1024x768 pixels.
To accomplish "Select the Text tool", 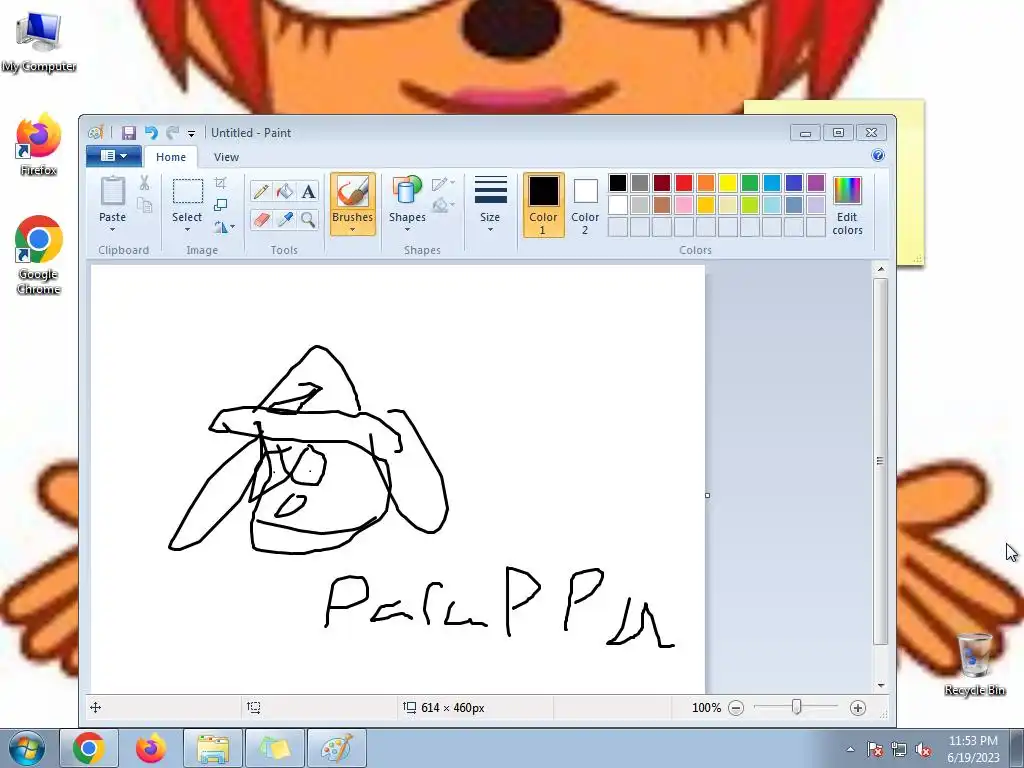I will click(x=308, y=191).
